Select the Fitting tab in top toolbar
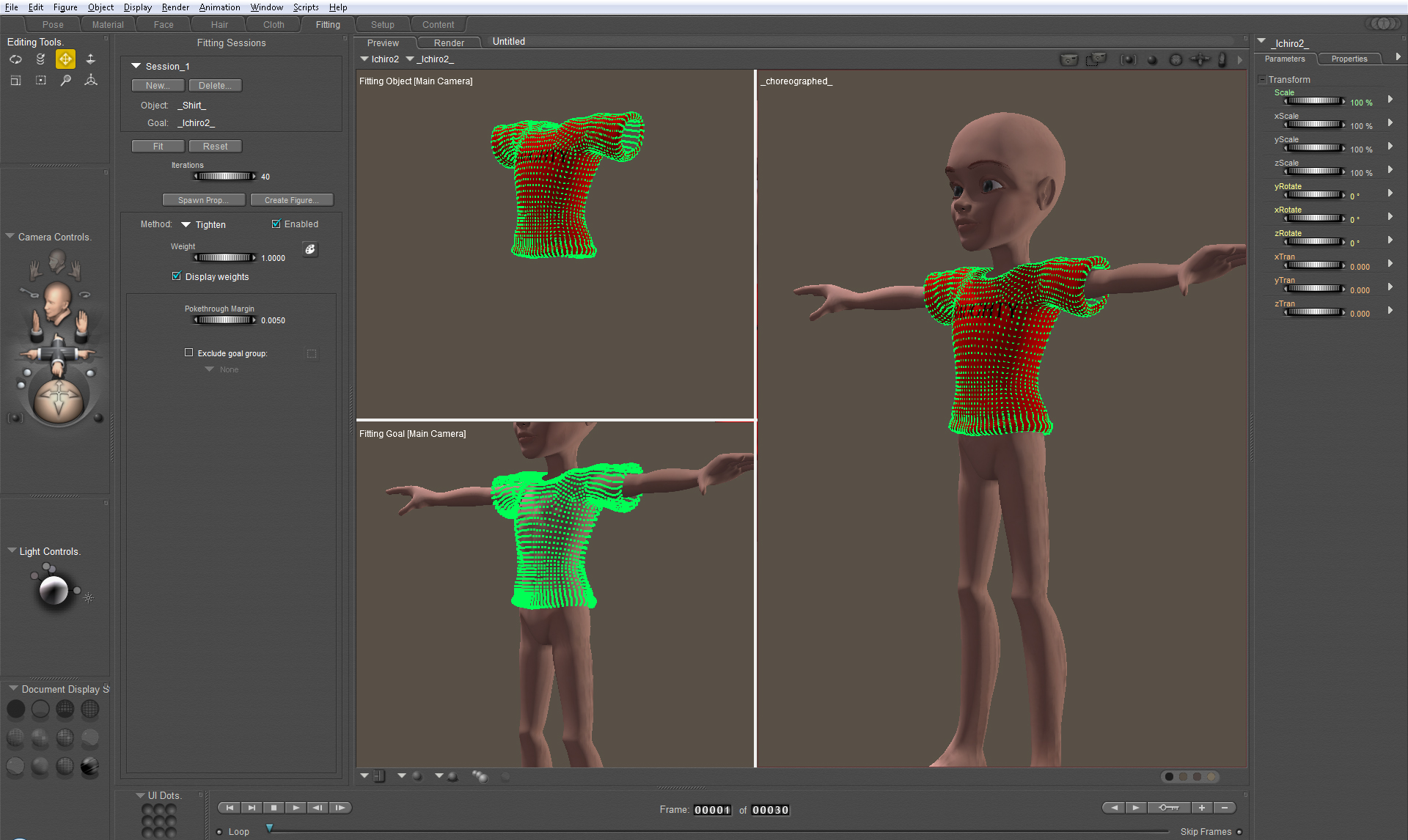Image resolution: width=1408 pixels, height=840 pixels. click(x=328, y=25)
